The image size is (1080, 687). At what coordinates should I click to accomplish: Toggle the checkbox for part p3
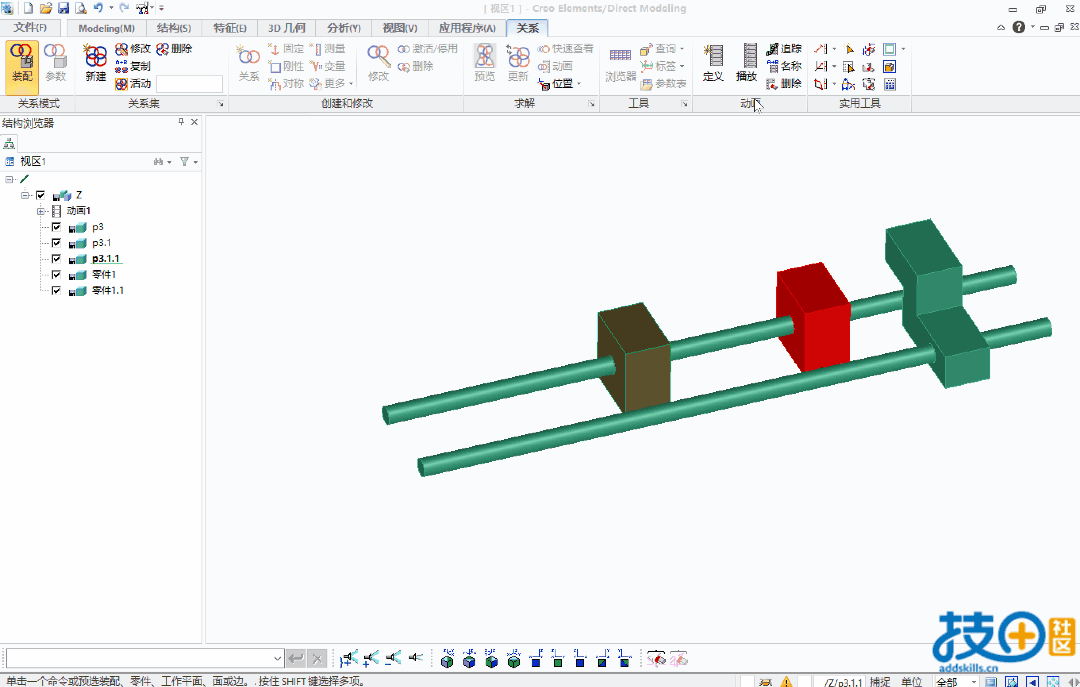[x=56, y=227]
